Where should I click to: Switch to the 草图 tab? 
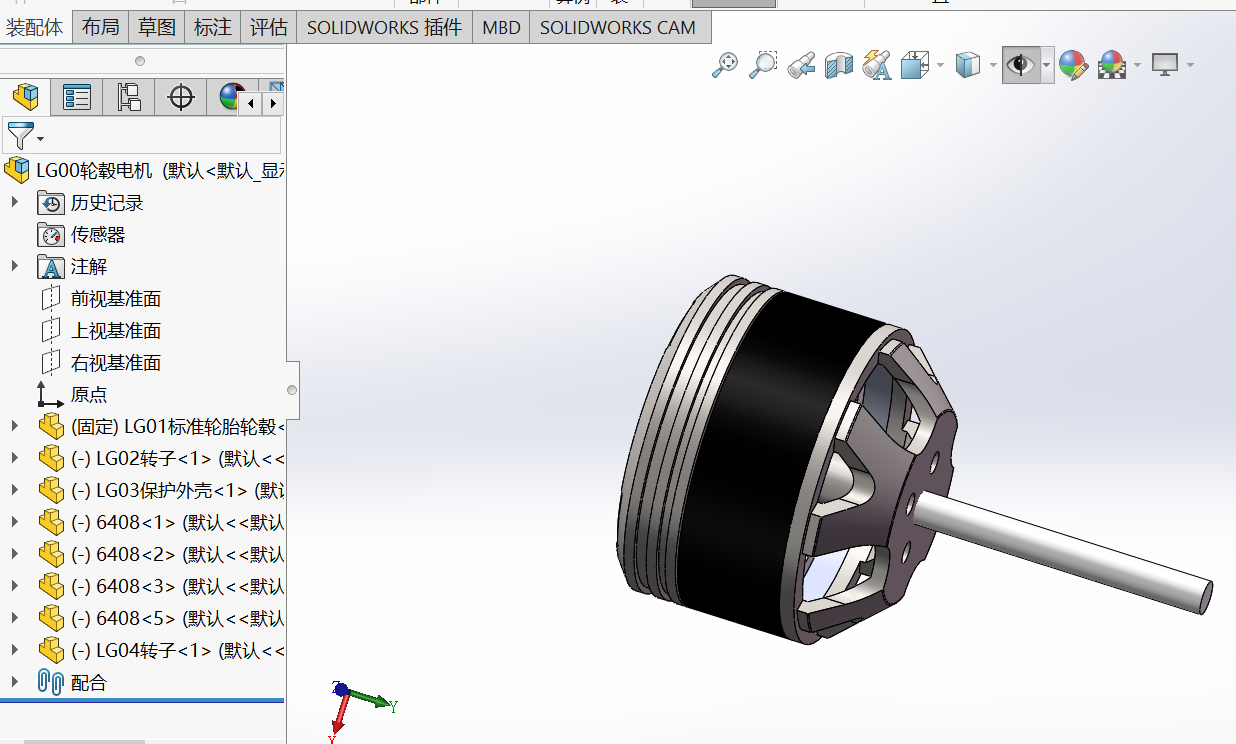click(156, 28)
